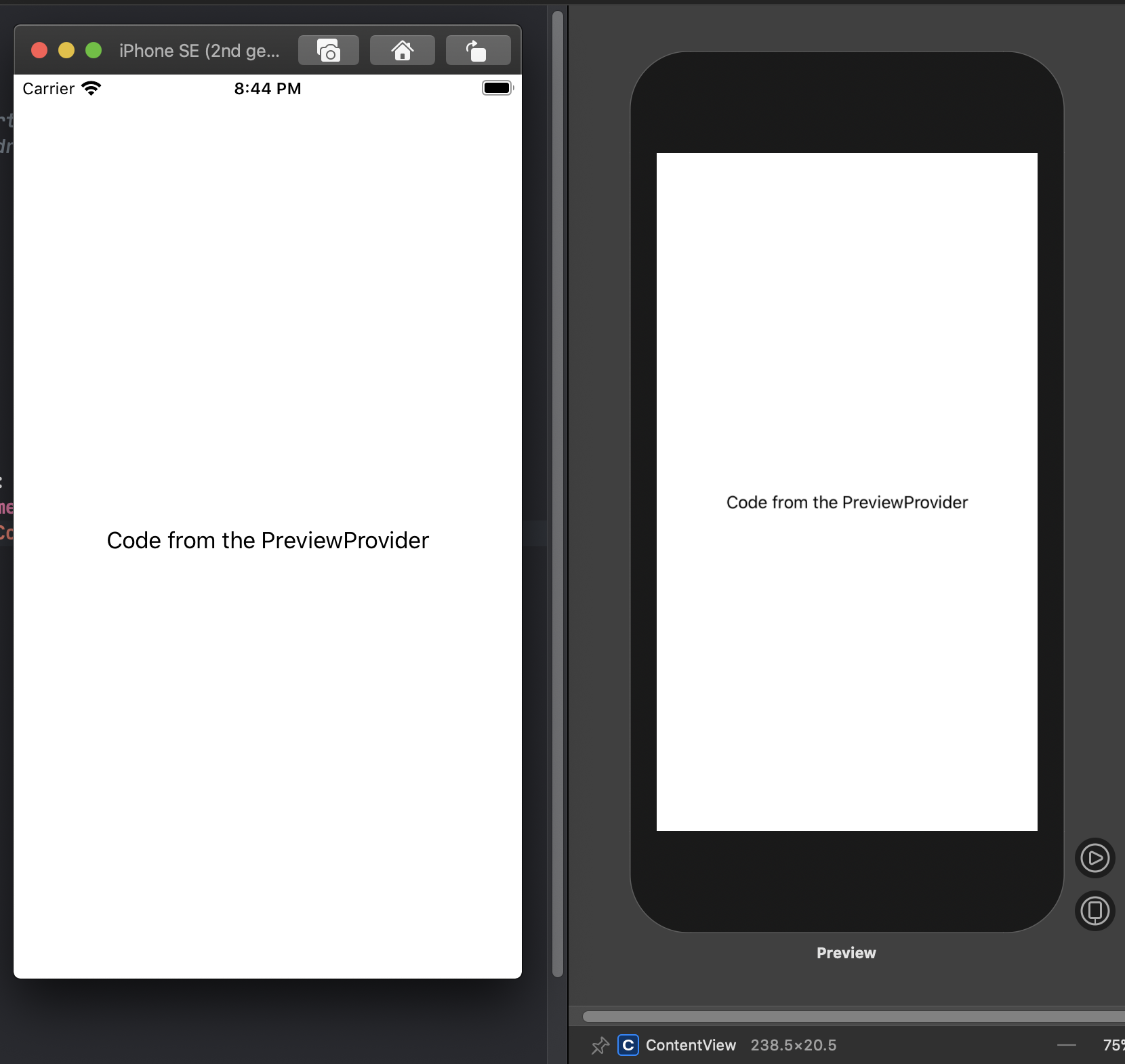Click the horizontal scrollbar below the preview canvas
The height and width of the screenshot is (1064, 1125).
pyautogui.click(x=846, y=1016)
